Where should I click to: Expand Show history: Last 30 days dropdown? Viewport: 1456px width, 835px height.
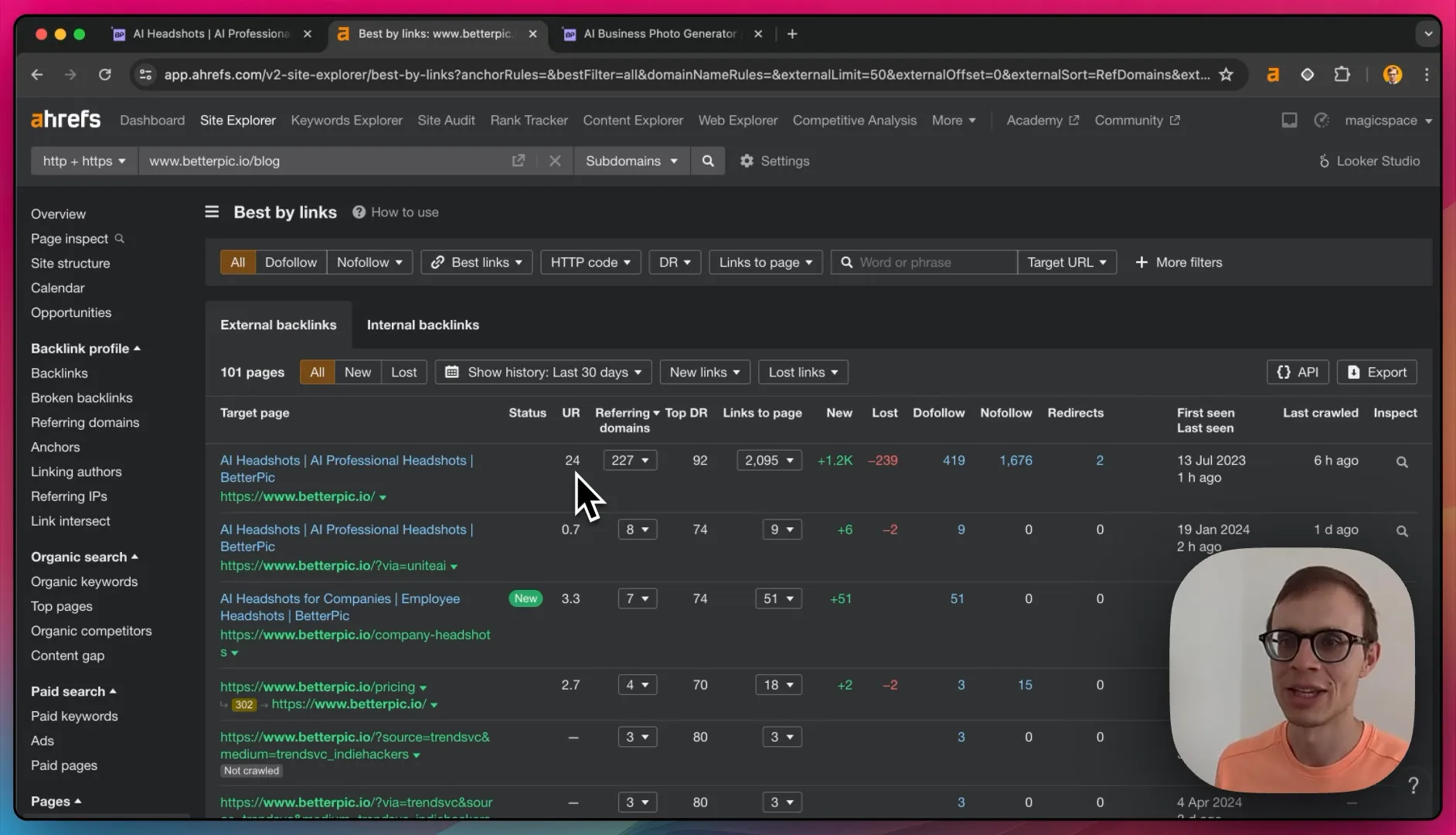point(543,372)
